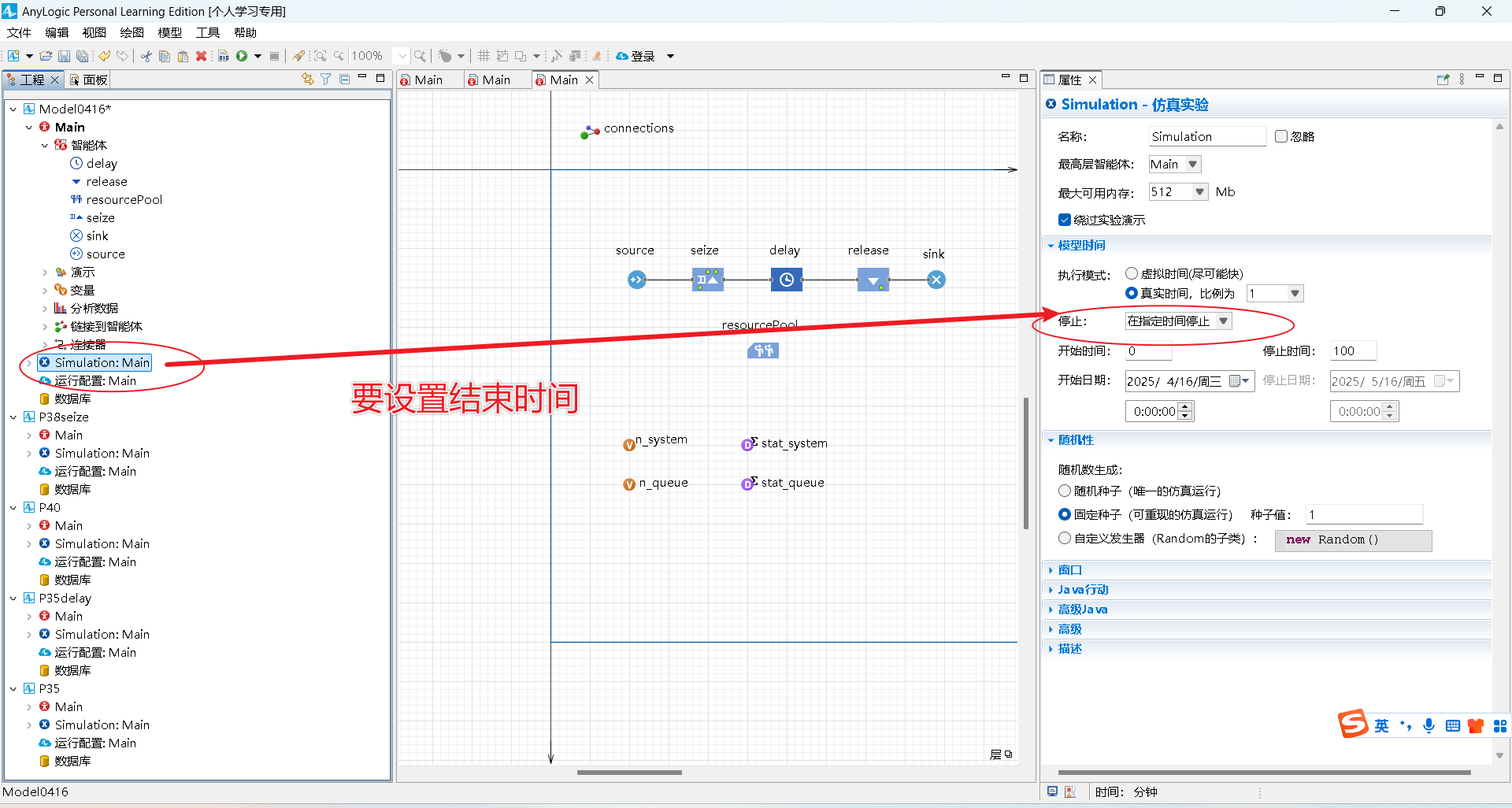1512x808 pixels.
Task: Open the 最高层智能体 Main dropdown
Action: [1192, 164]
